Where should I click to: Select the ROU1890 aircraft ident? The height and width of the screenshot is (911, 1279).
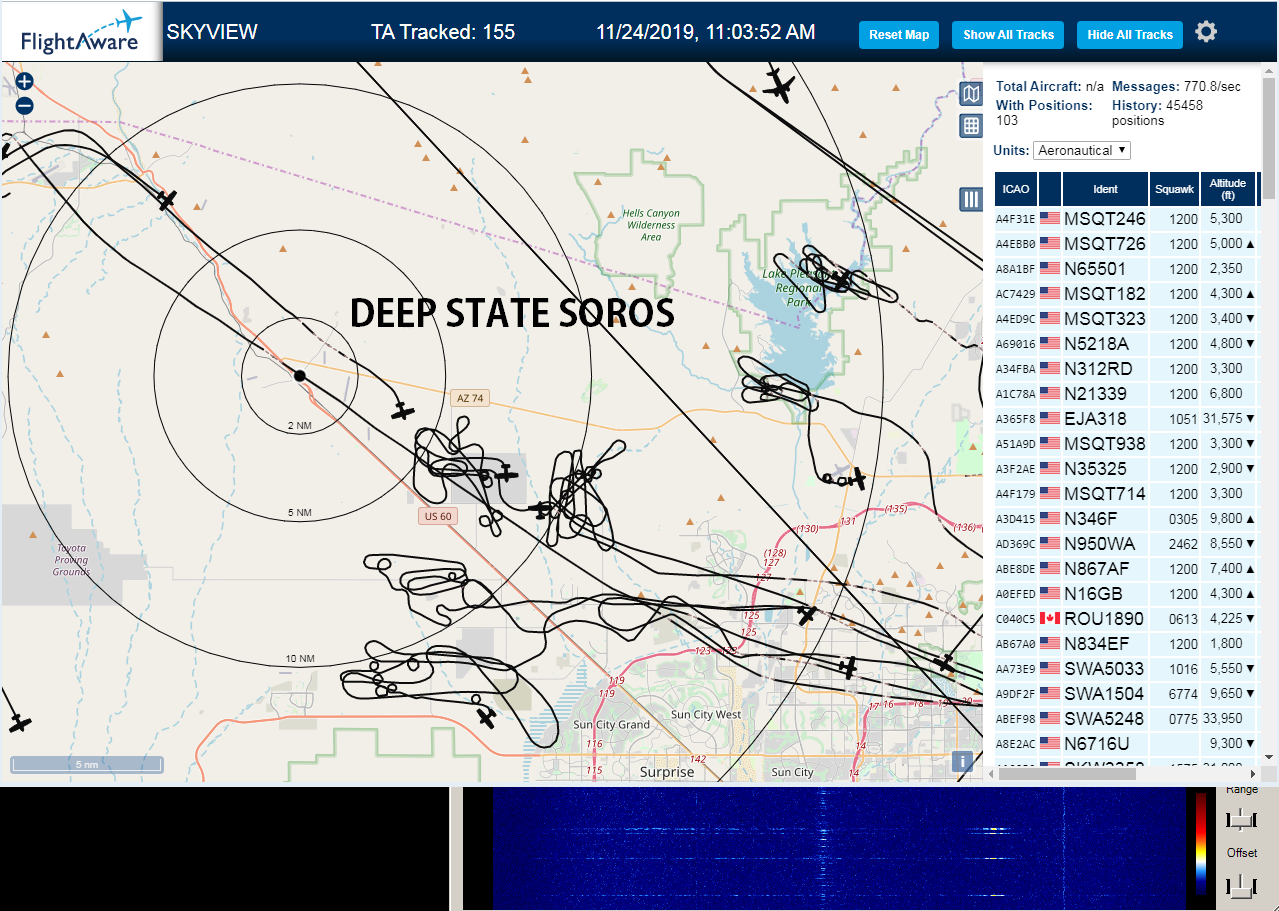(x=1104, y=619)
